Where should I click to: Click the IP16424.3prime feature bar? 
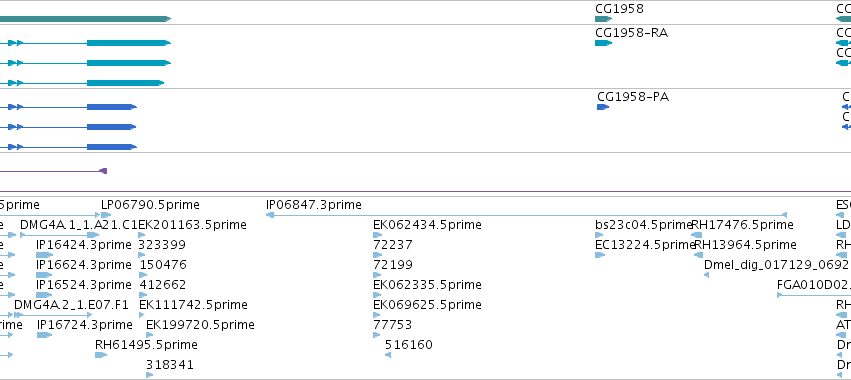[x=45, y=255]
